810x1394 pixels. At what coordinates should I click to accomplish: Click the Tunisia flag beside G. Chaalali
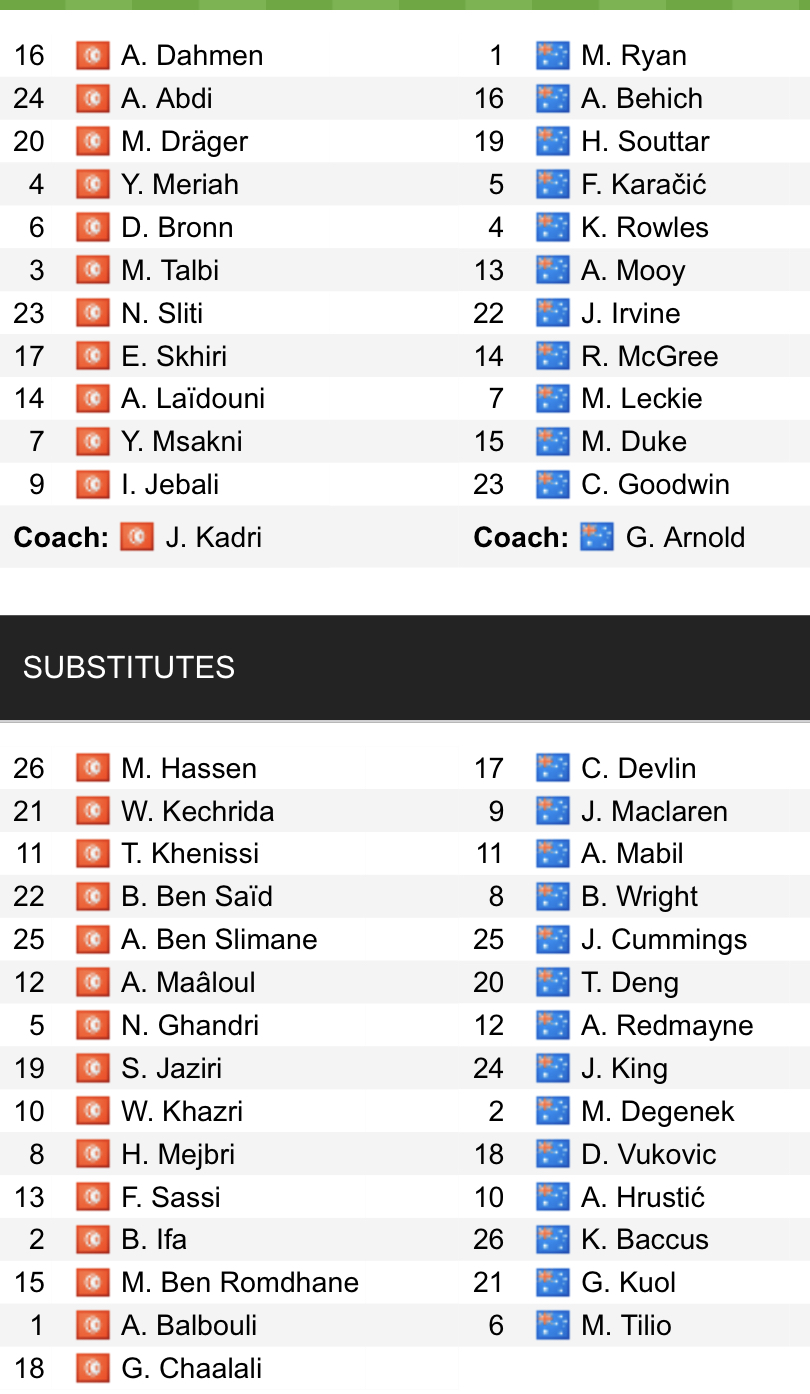(92, 1368)
